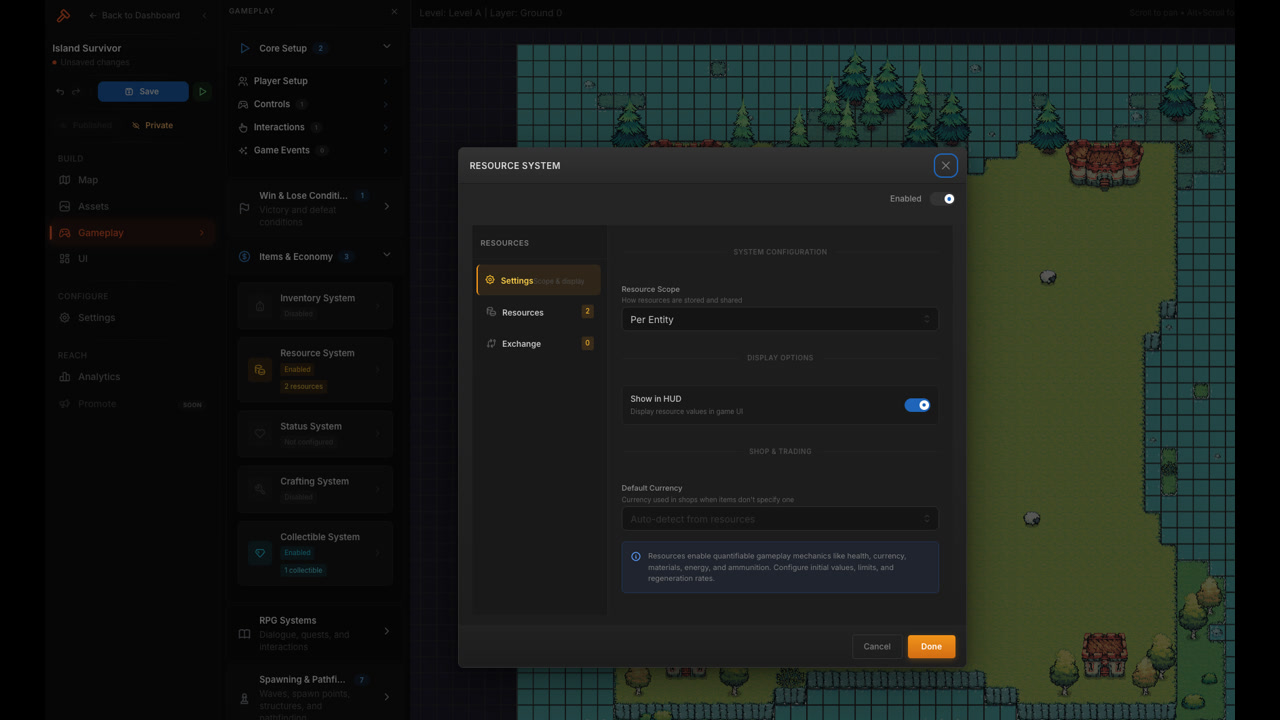This screenshot has height=720, width=1280.
Task: Click the Save button
Action: [143, 91]
